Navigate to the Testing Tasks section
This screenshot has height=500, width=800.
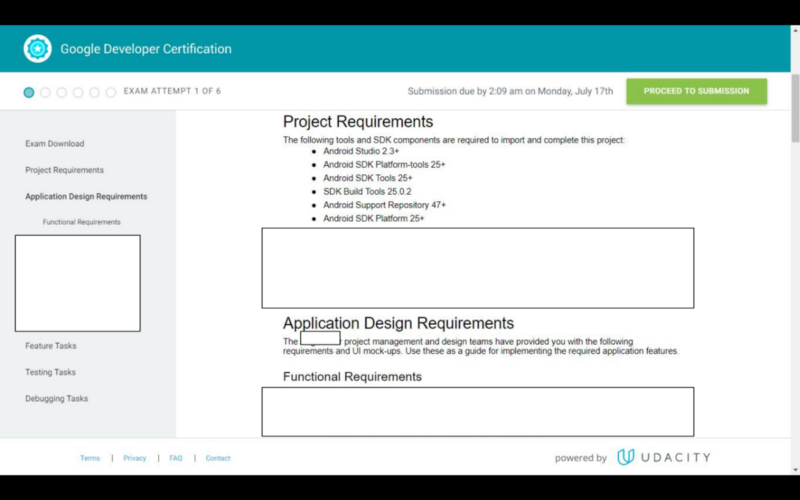pos(50,372)
